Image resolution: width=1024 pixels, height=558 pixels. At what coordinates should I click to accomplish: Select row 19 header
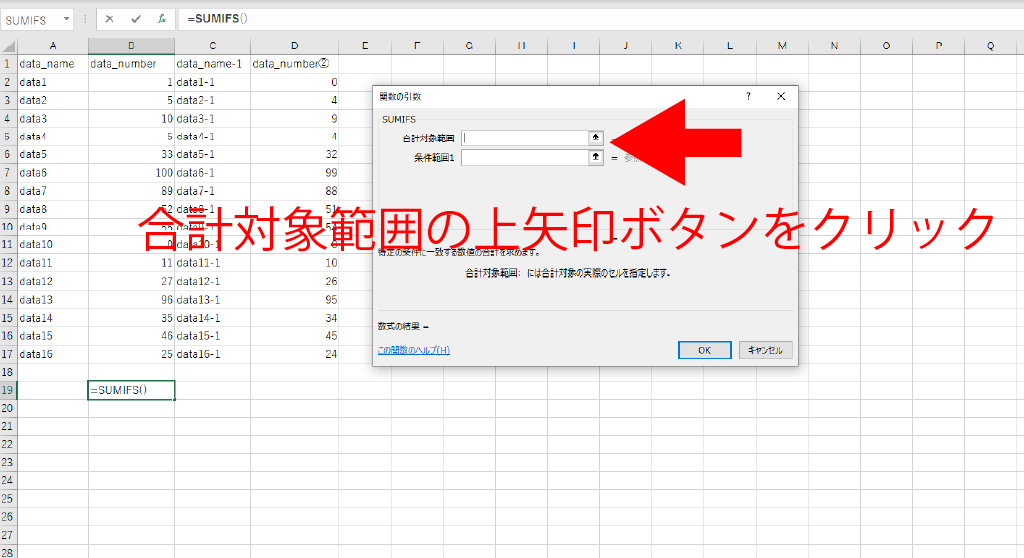tap(9, 390)
